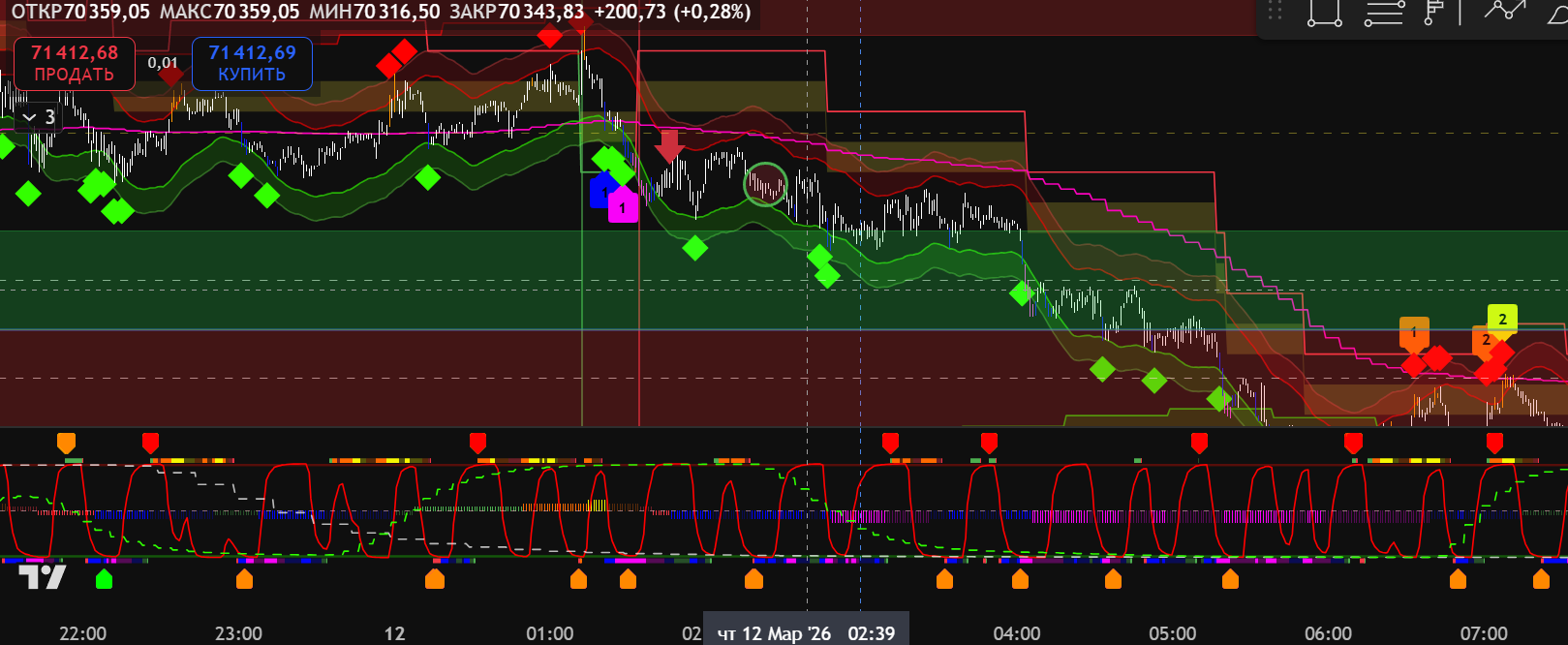Click the large red down-arrow signal marker
The height and width of the screenshot is (645, 1568).
point(669,146)
